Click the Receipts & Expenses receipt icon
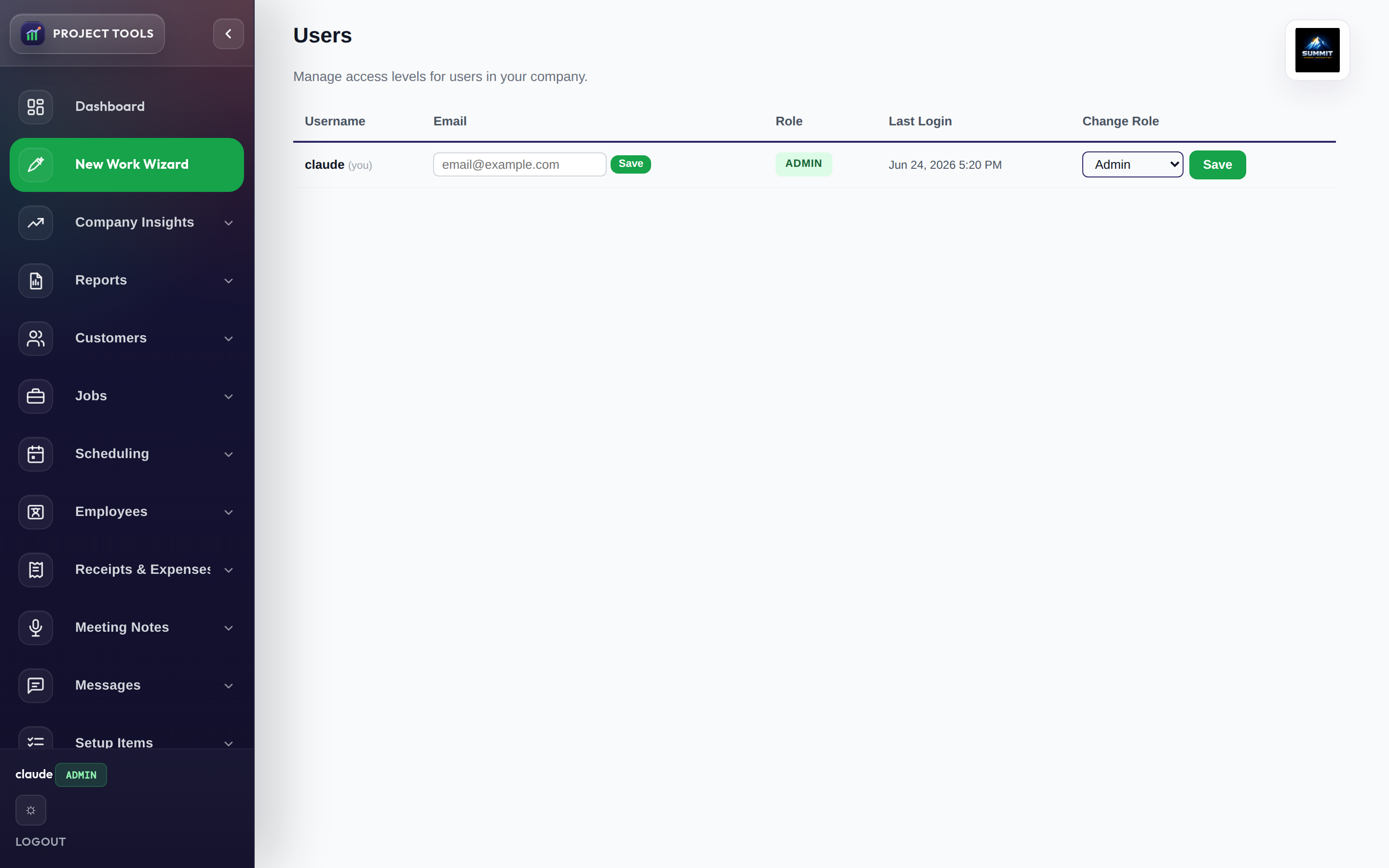The height and width of the screenshot is (868, 1389). pos(36,570)
